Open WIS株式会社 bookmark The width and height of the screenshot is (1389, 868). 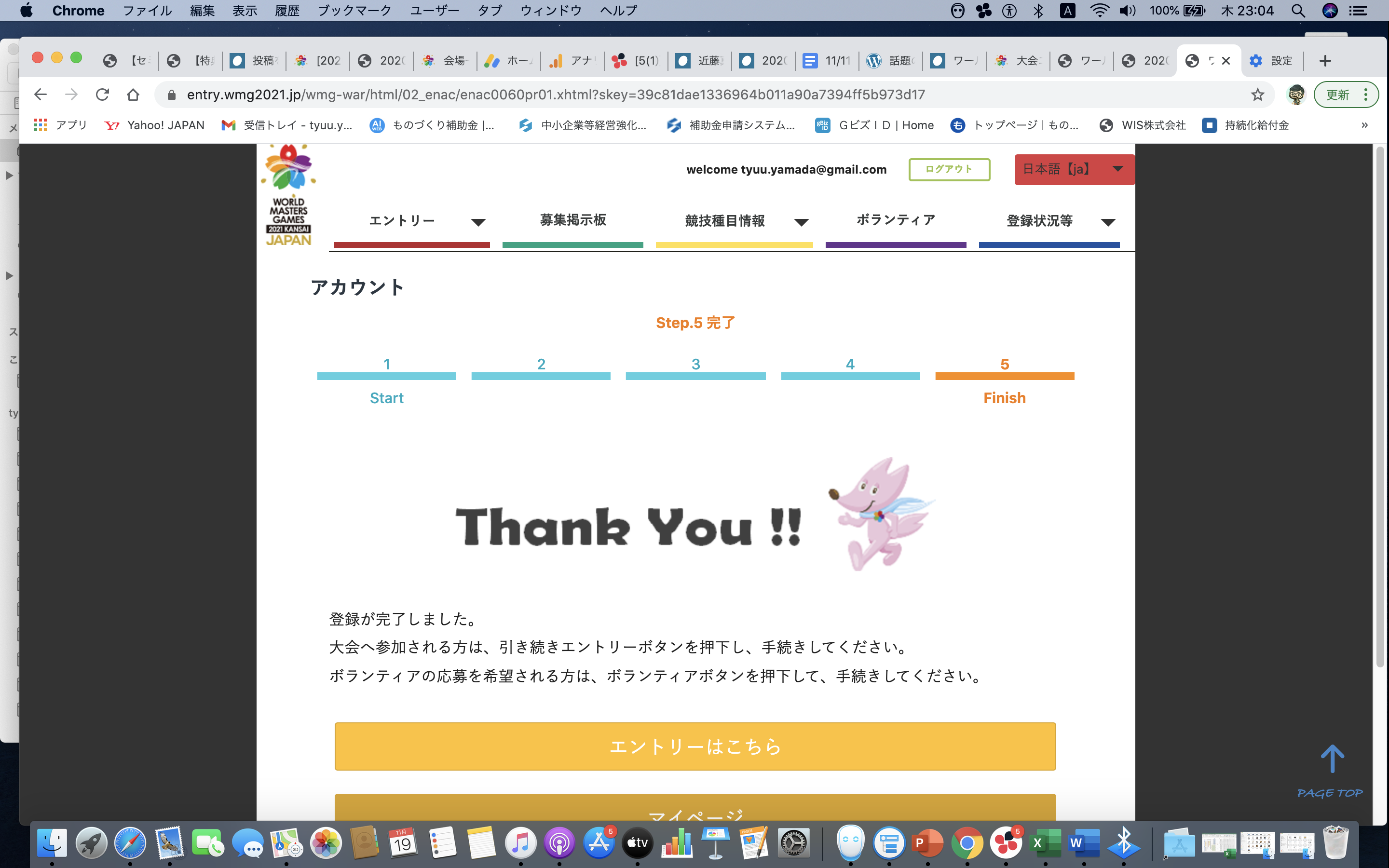[x=1142, y=125]
